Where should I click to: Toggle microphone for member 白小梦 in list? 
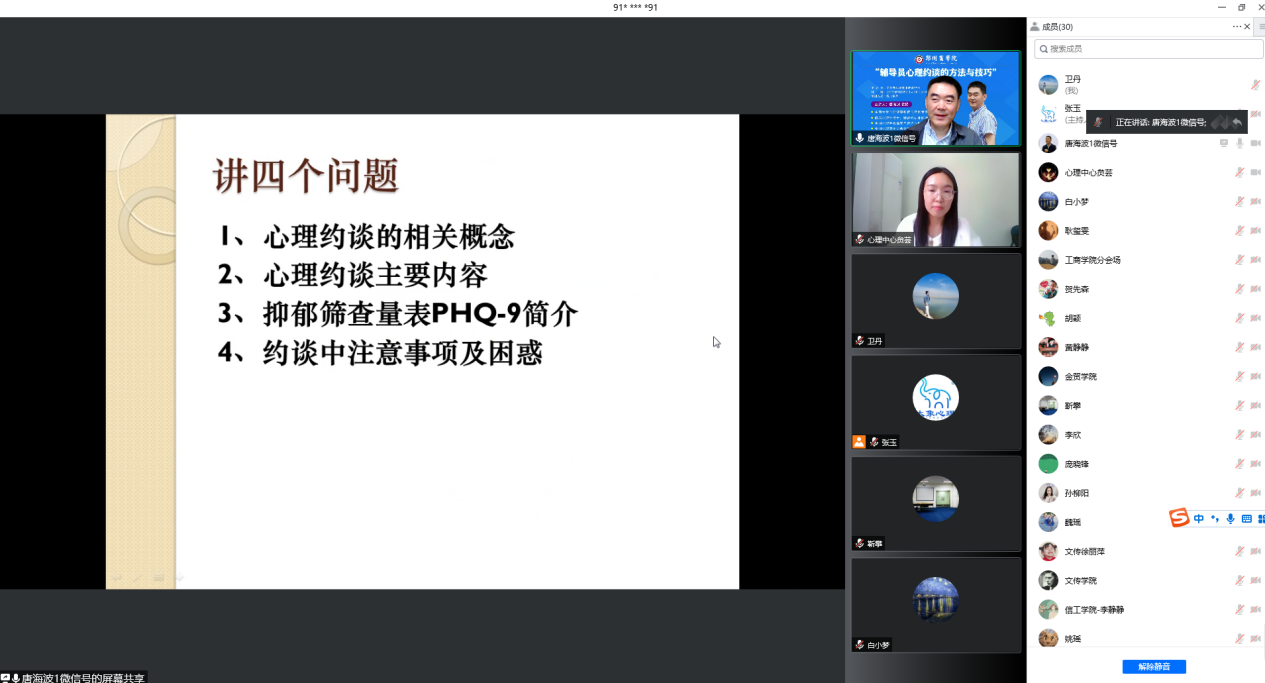(x=1240, y=201)
